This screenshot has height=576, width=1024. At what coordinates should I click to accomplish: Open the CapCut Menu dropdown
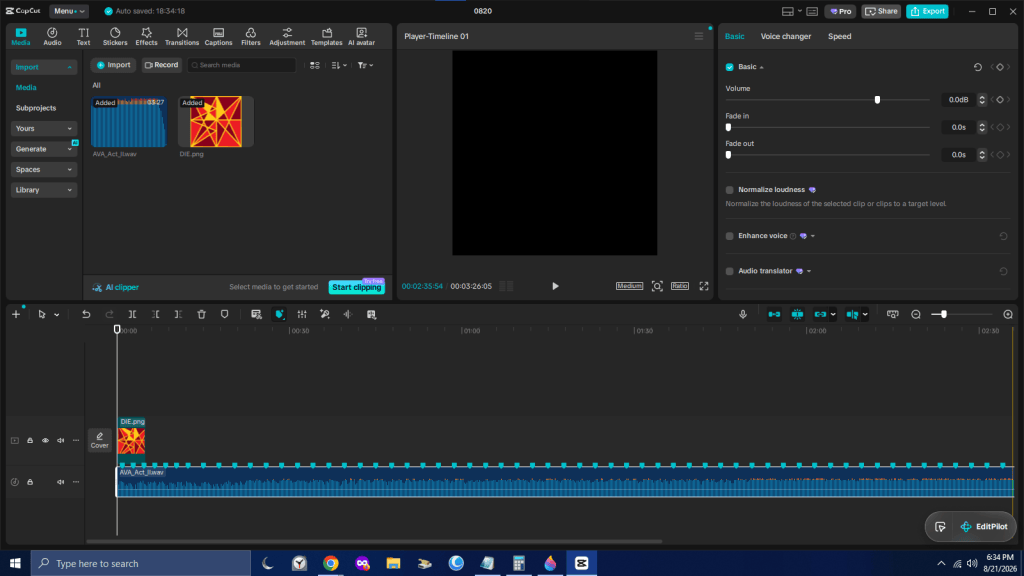(69, 11)
